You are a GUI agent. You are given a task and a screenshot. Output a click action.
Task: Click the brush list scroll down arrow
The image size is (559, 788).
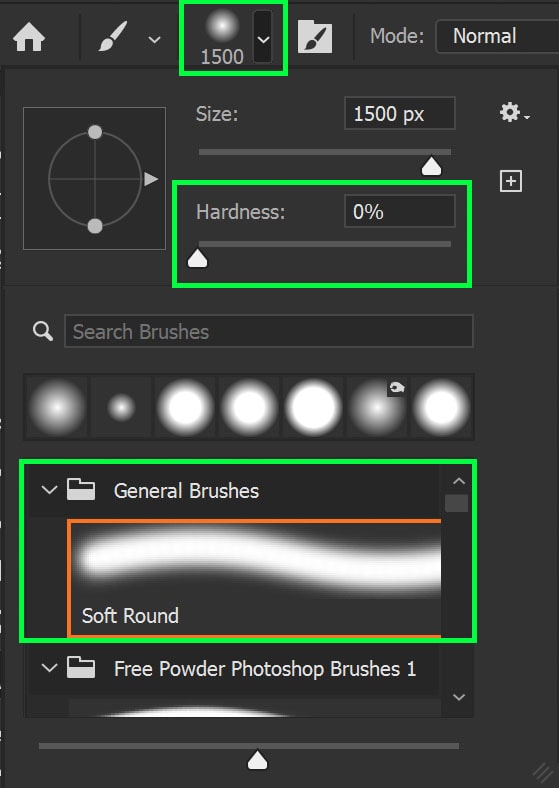pyautogui.click(x=458, y=697)
